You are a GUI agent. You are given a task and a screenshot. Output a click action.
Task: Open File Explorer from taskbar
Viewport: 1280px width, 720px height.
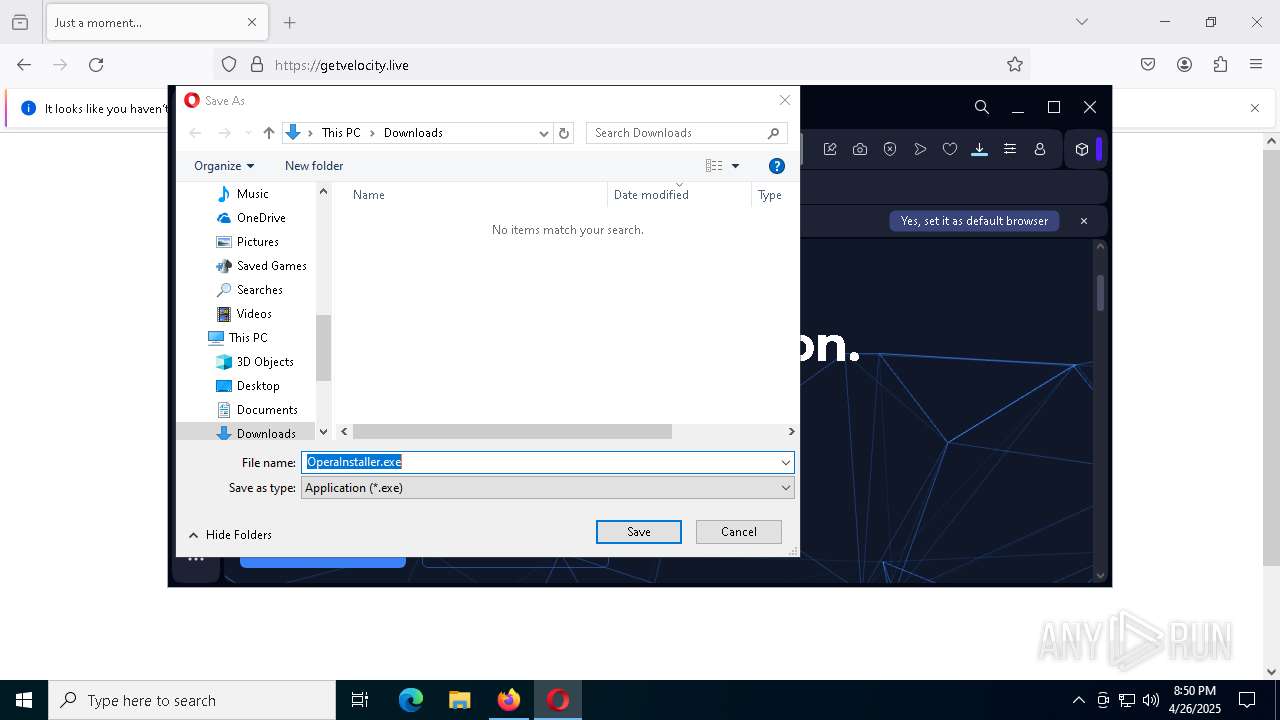tap(459, 700)
